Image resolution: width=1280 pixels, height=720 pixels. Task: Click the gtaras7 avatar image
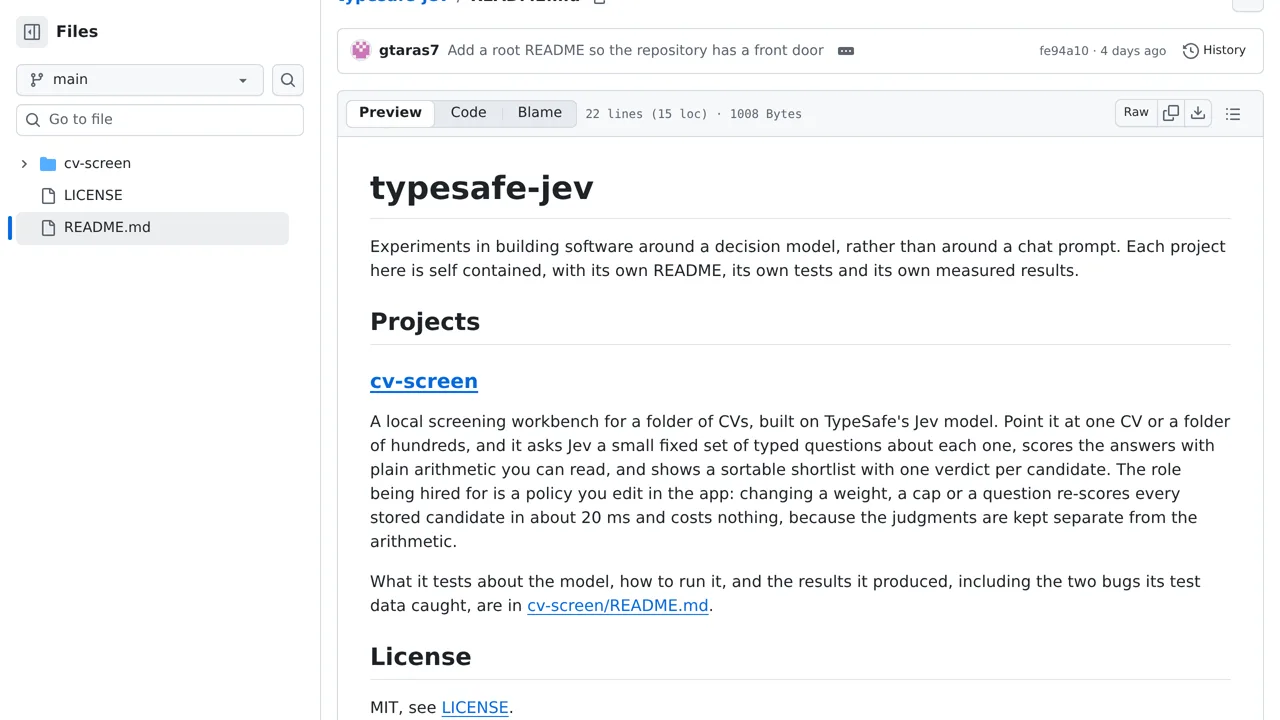(x=361, y=51)
